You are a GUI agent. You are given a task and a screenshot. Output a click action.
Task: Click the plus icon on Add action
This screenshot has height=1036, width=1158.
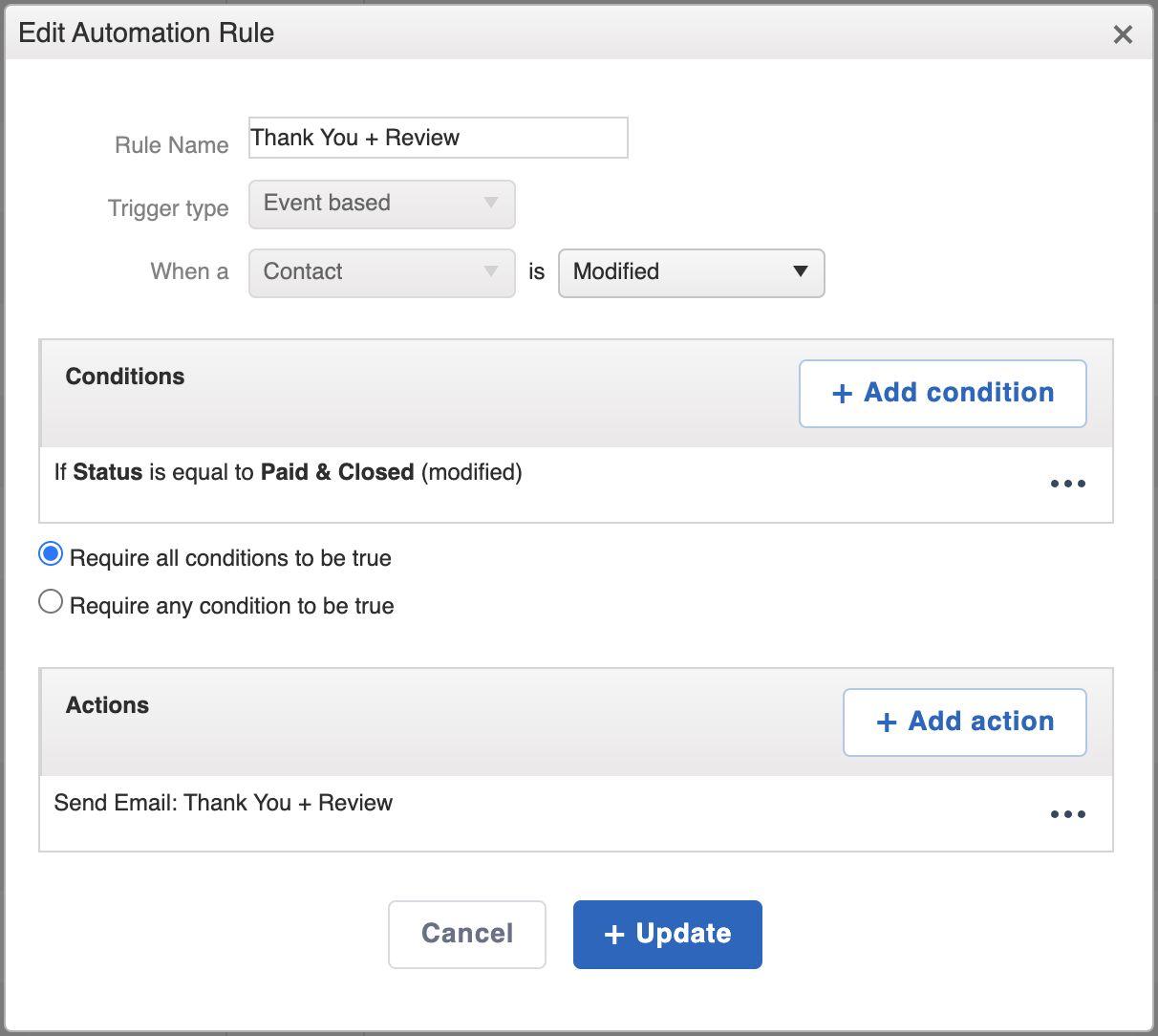tap(887, 723)
